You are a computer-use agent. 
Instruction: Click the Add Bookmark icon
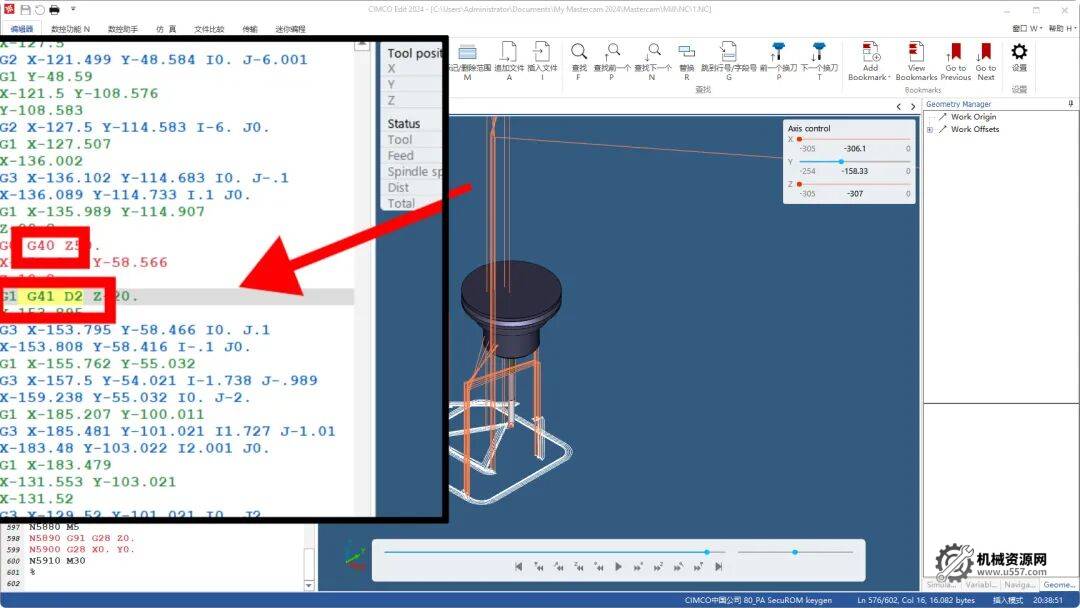[870, 54]
